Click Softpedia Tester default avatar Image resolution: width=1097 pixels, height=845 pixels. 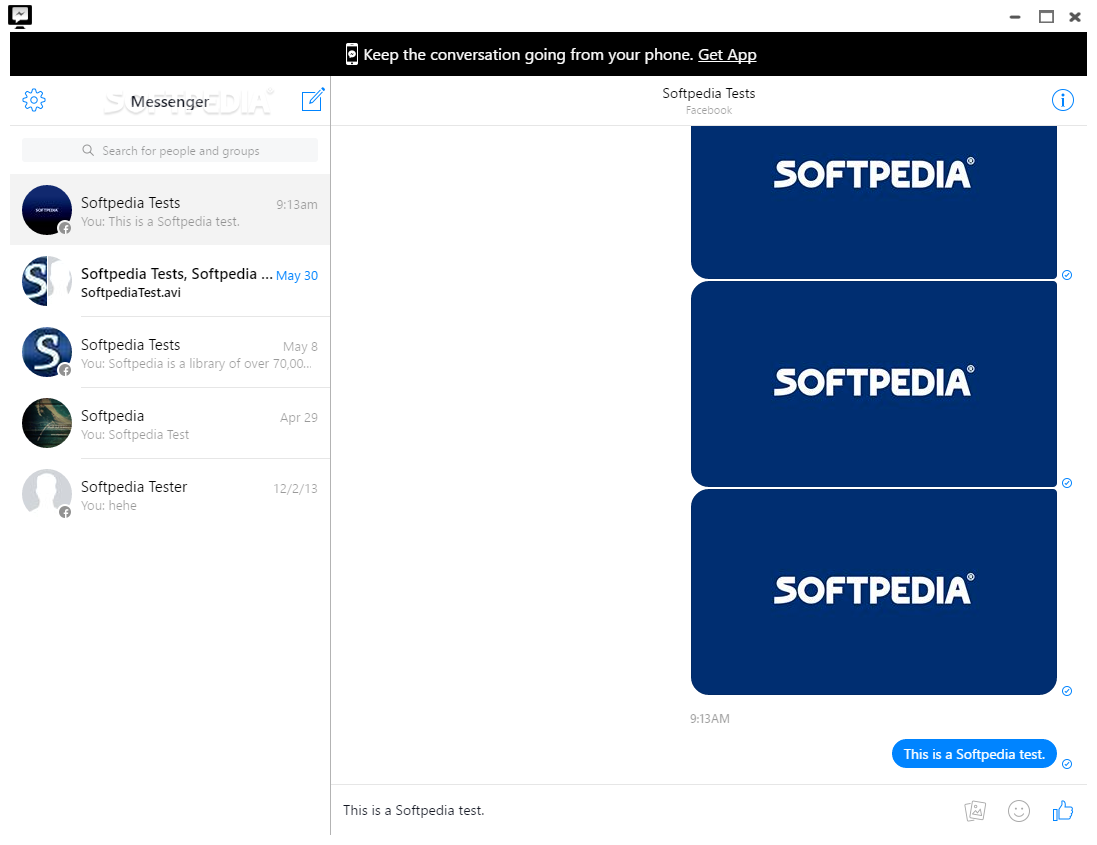pos(47,494)
